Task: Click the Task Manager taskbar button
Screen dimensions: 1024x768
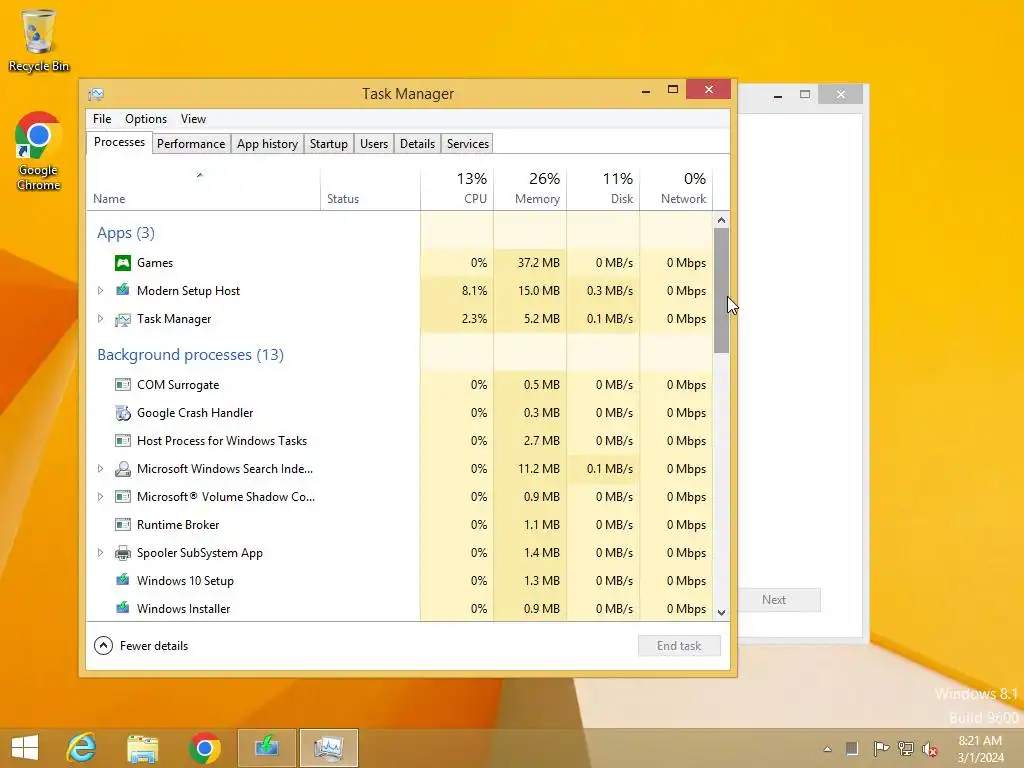Action: pyautogui.click(x=329, y=748)
